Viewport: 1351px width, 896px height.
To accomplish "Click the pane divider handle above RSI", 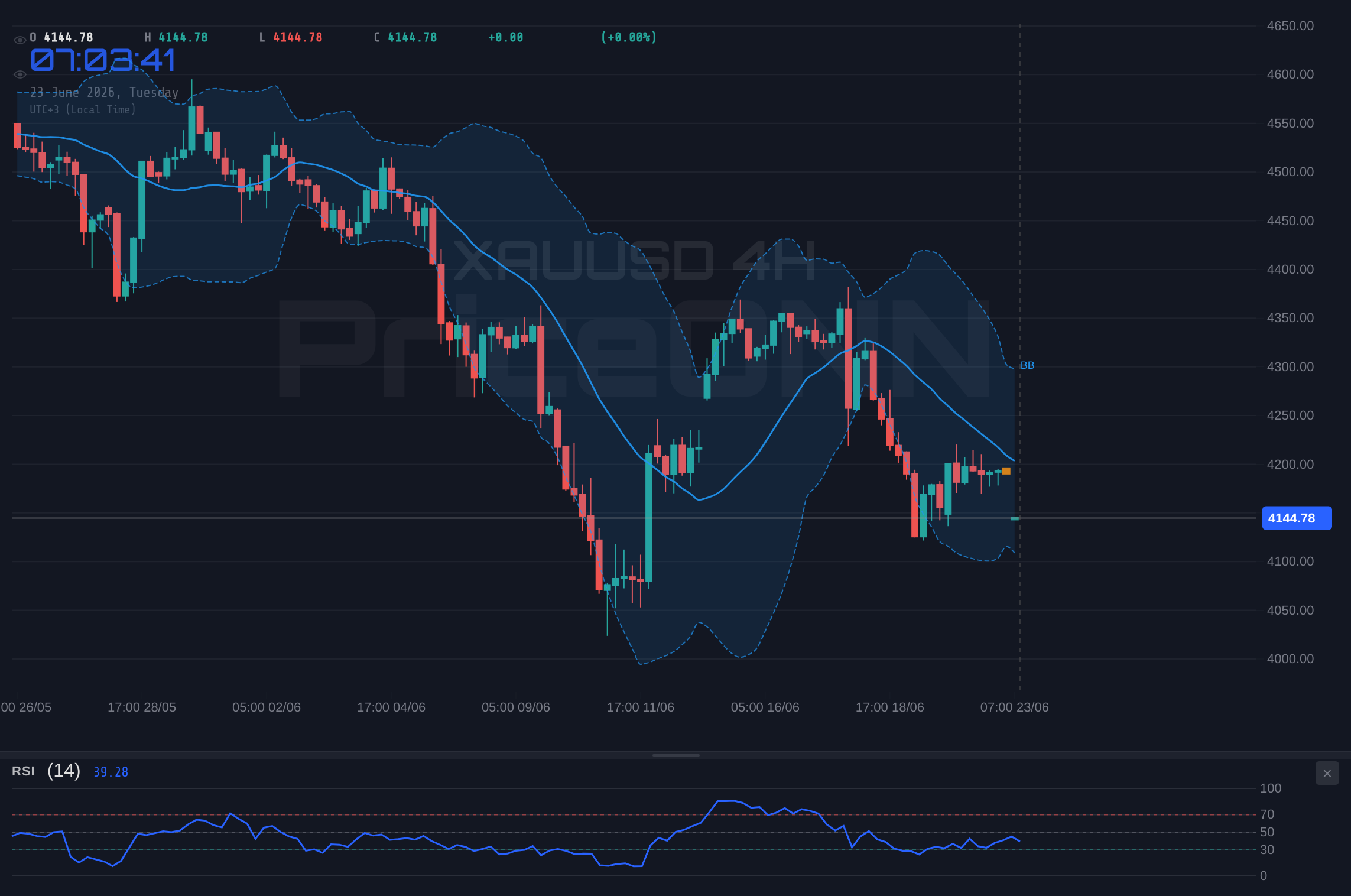I will tap(675, 755).
